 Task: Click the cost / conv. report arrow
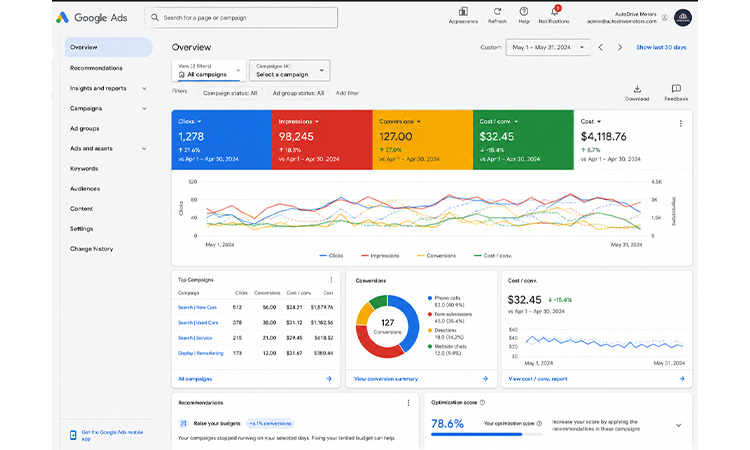tap(682, 379)
